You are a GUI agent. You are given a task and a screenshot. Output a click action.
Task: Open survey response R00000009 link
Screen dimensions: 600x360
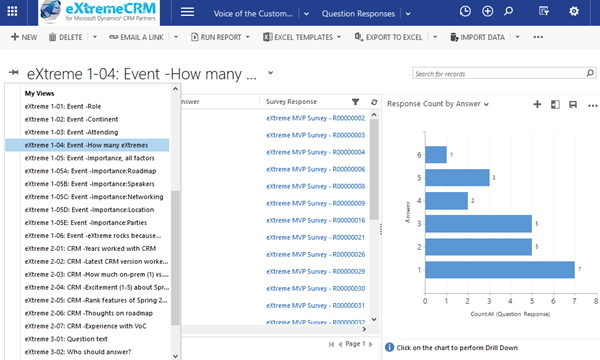point(316,204)
